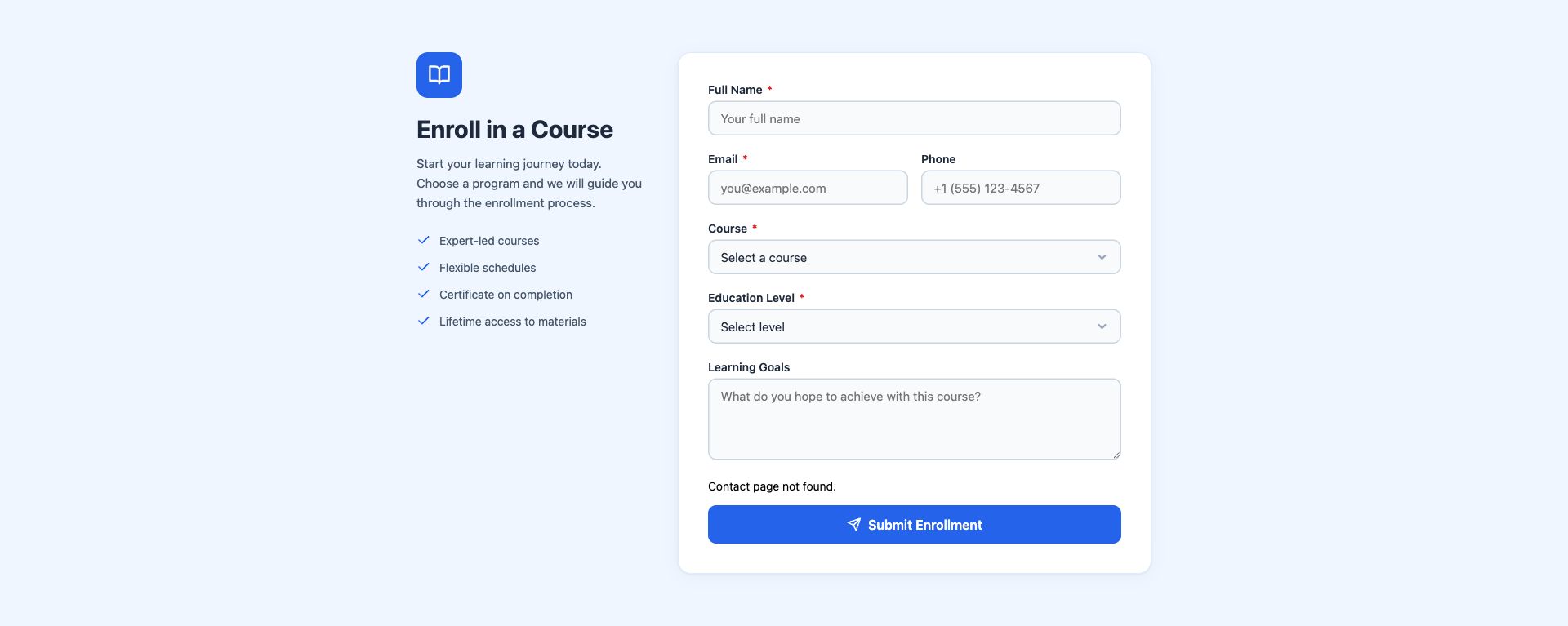Viewport: 1568px width, 626px height.
Task: Click the Learning Goals resize handle
Action: point(1116,455)
